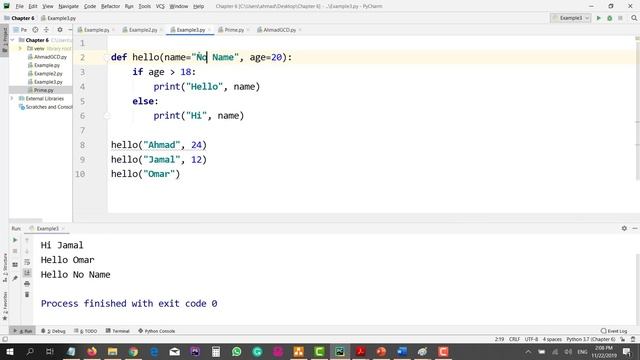
Task: Toggle soft-wrap in Run console
Action: click(x=27, y=262)
